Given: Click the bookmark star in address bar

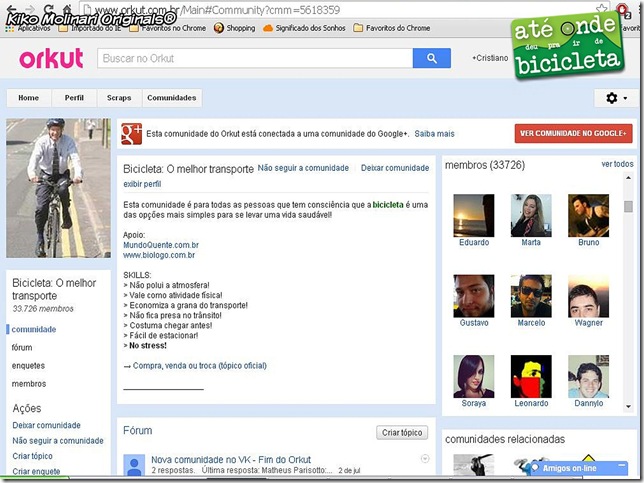Looking at the screenshot, I should point(601,9).
